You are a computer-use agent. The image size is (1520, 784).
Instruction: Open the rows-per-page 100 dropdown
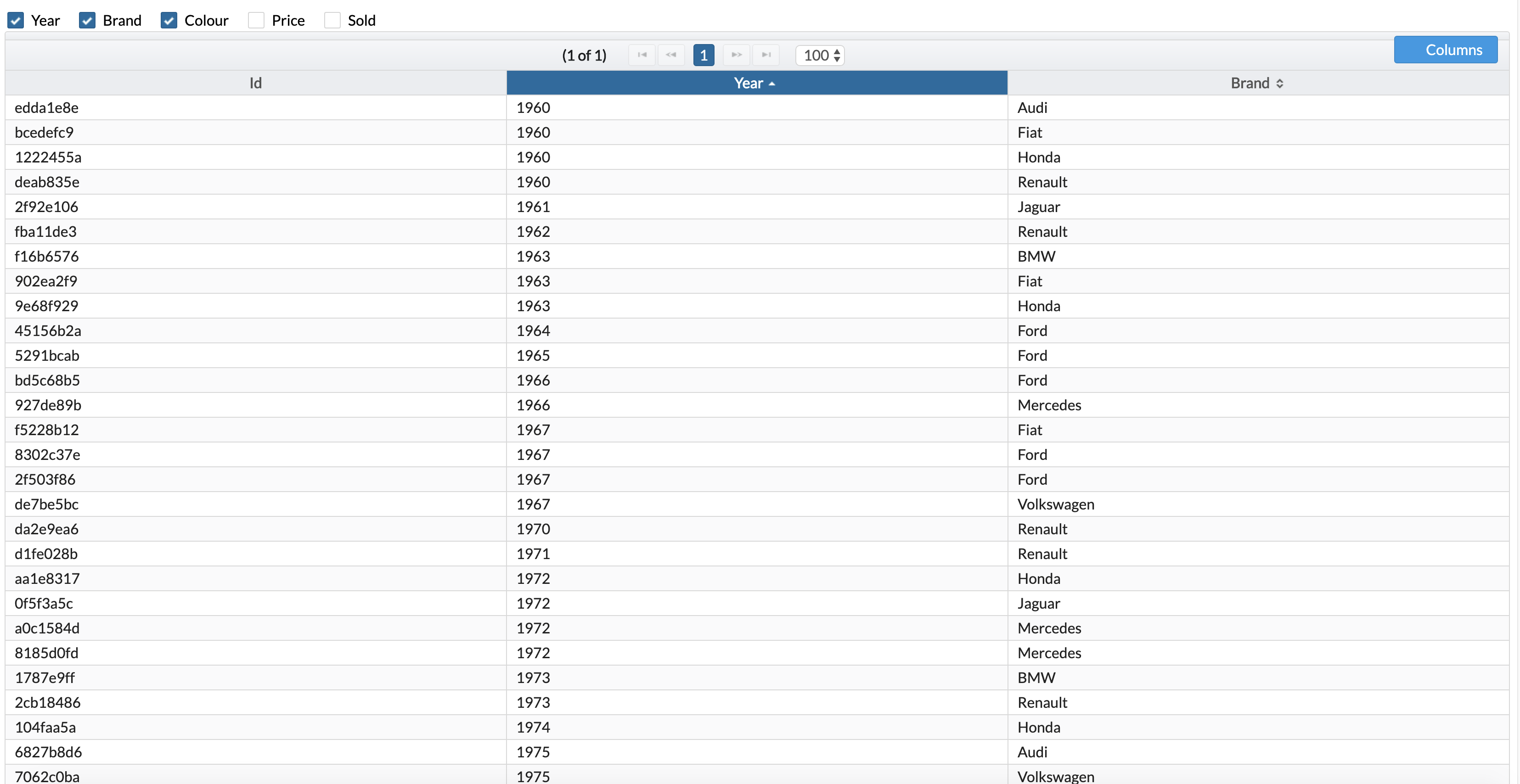point(820,55)
